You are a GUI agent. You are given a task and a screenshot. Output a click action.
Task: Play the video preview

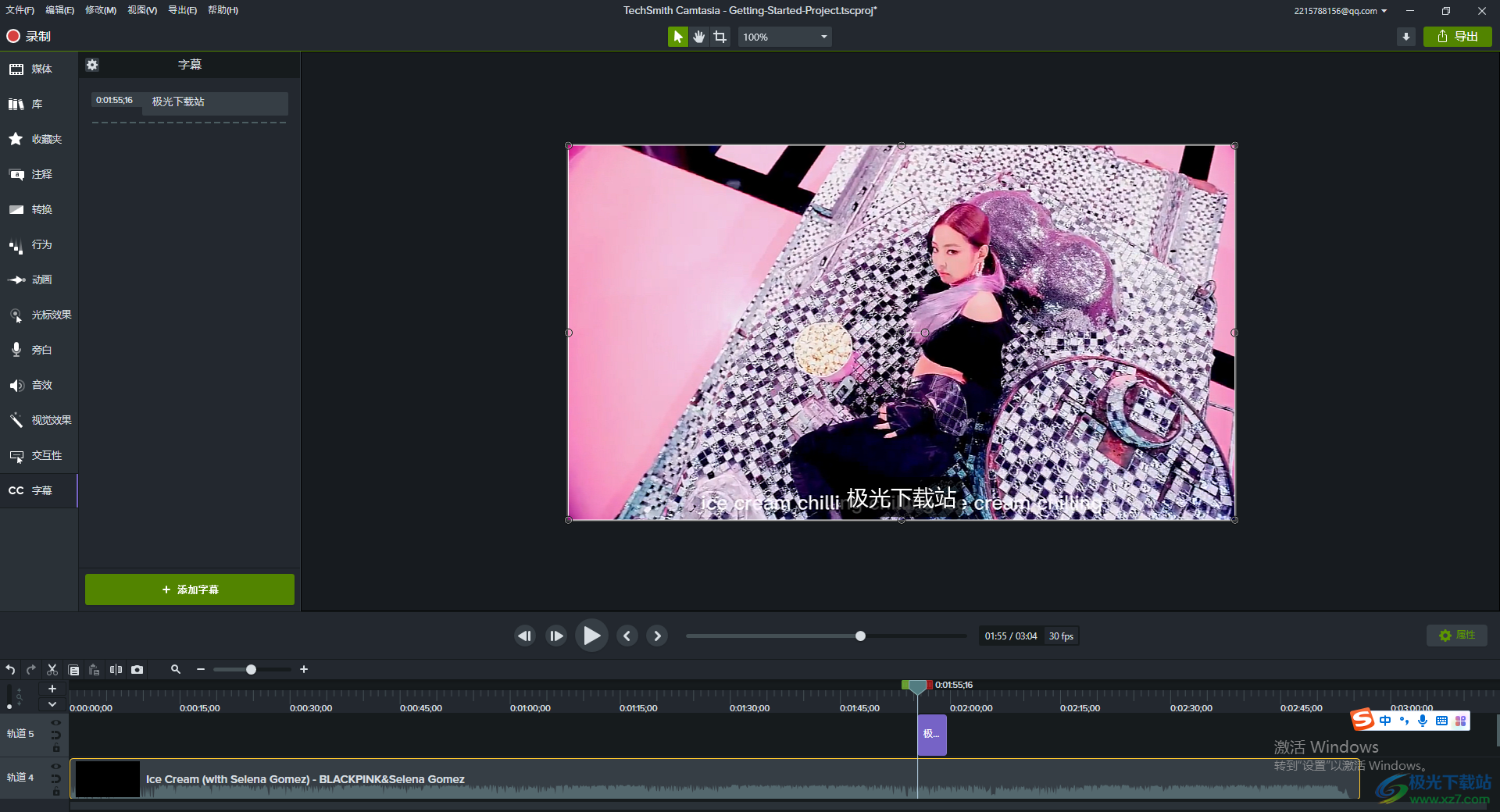coord(591,636)
